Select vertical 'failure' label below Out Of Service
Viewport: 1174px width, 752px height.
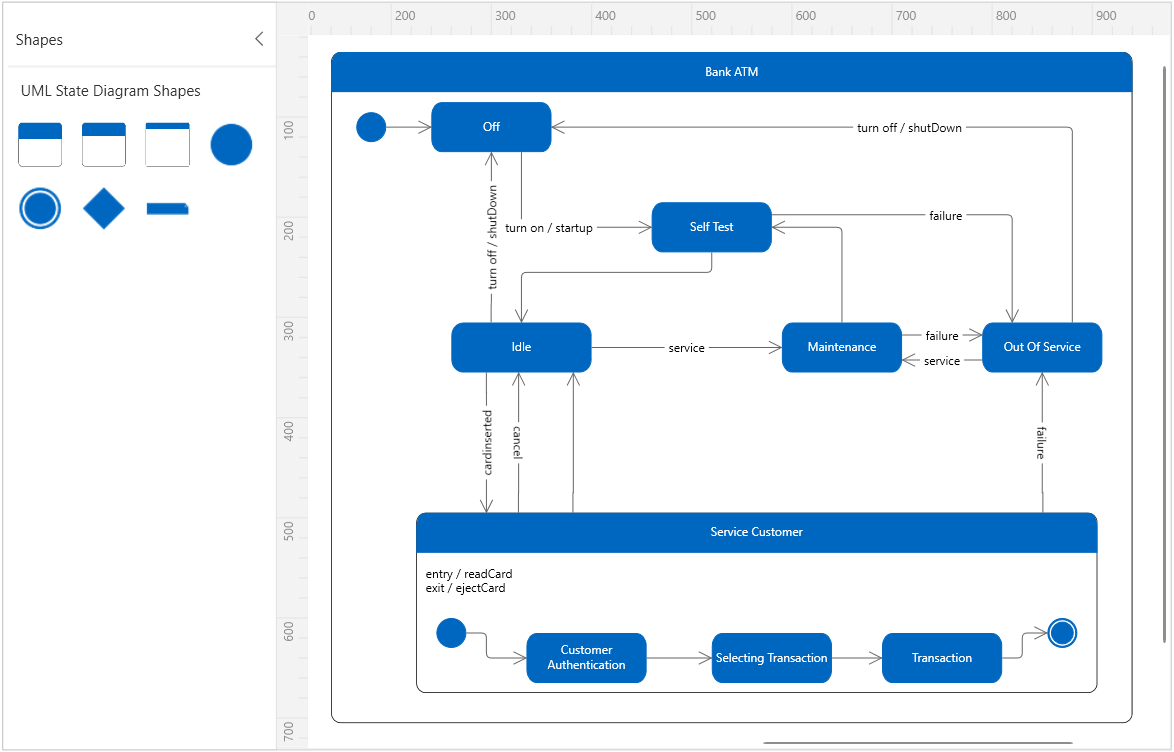tap(1041, 443)
